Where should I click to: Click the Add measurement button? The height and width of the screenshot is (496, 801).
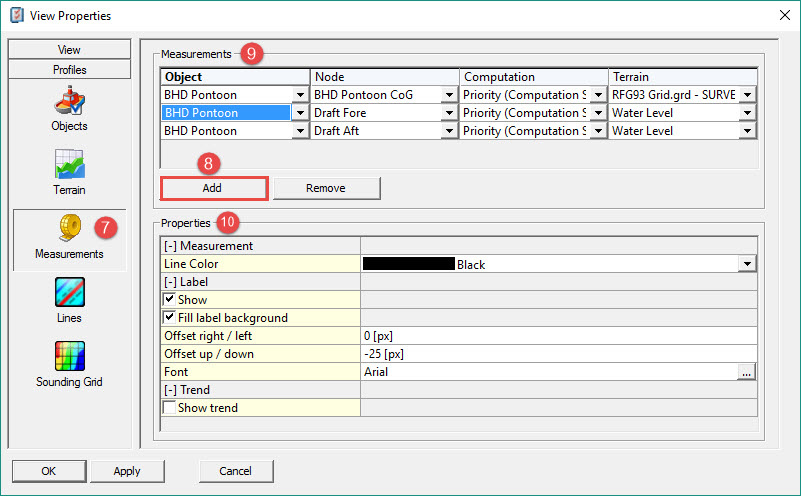click(214, 188)
